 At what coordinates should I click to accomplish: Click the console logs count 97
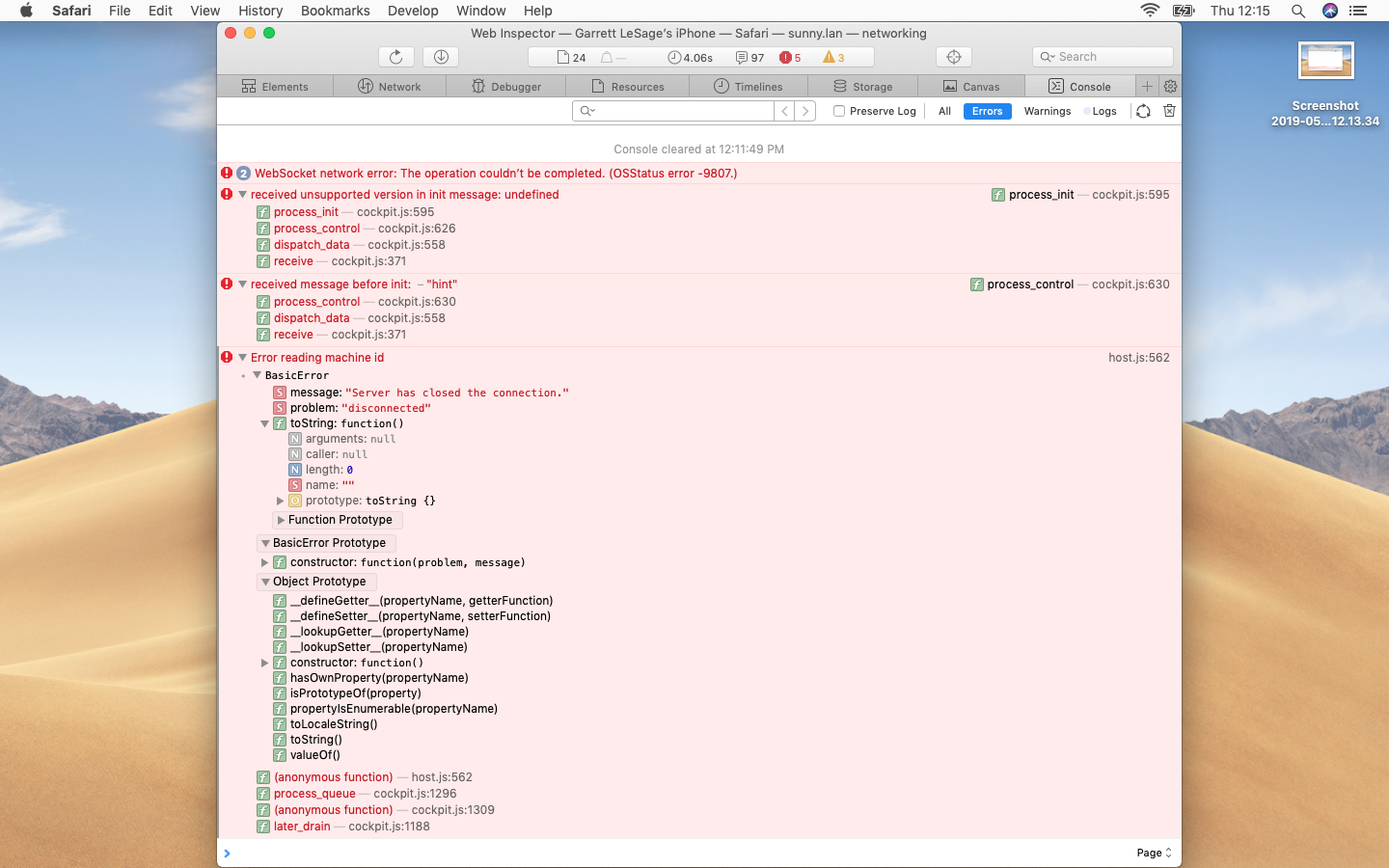click(750, 58)
